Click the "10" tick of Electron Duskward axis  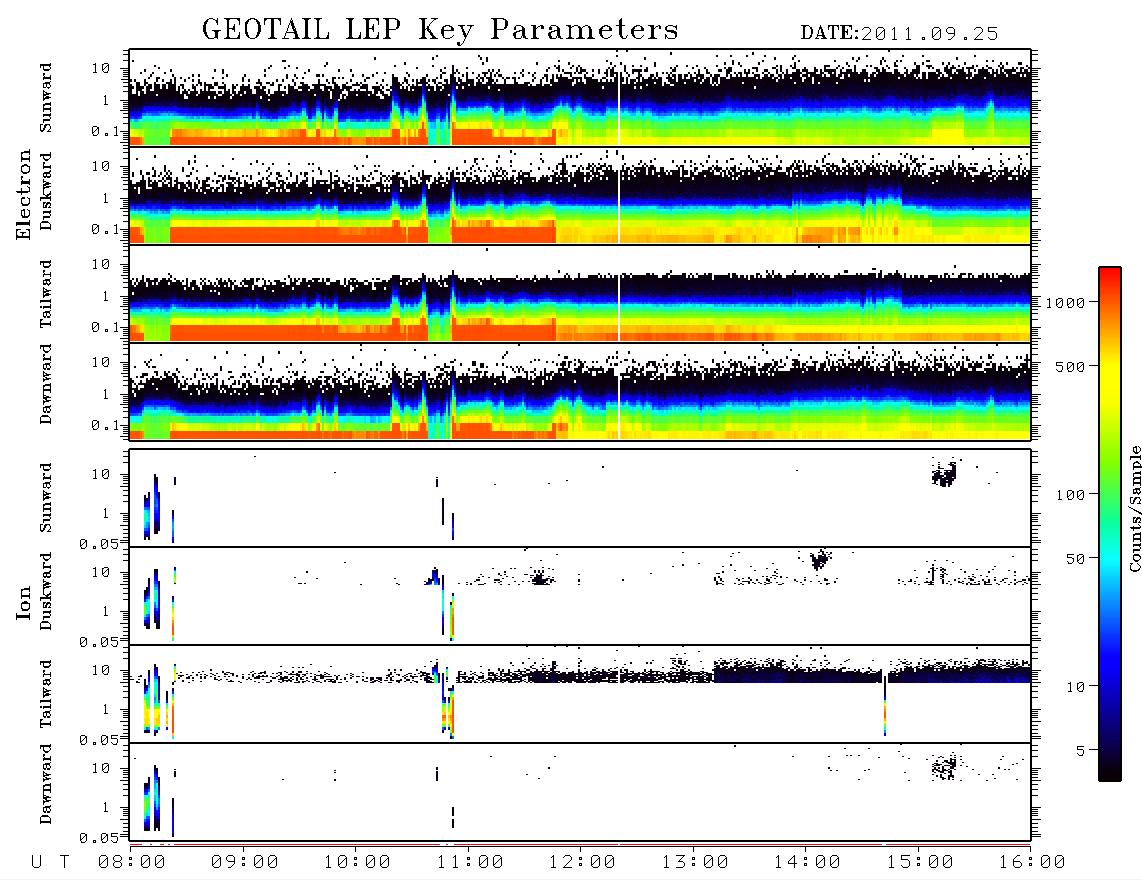coord(101,166)
